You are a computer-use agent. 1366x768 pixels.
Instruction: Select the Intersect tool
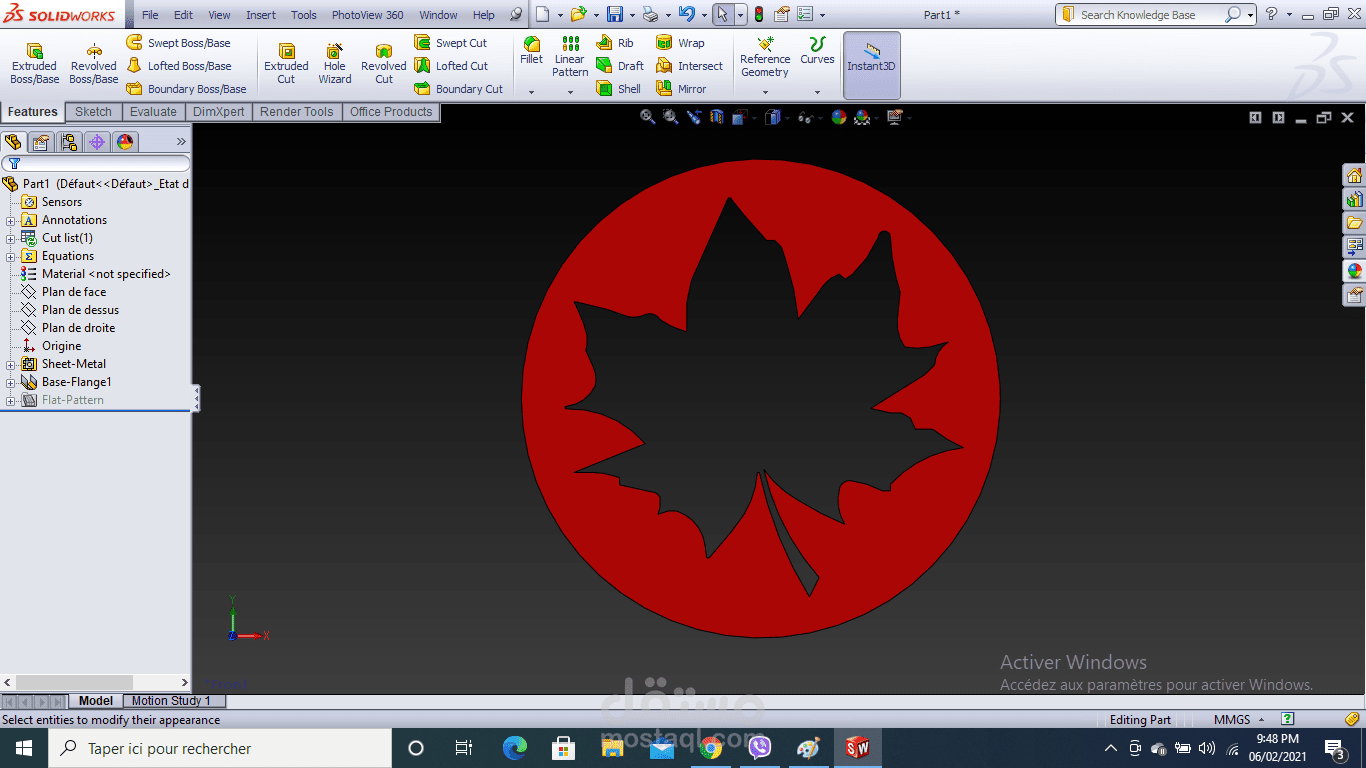(x=689, y=66)
